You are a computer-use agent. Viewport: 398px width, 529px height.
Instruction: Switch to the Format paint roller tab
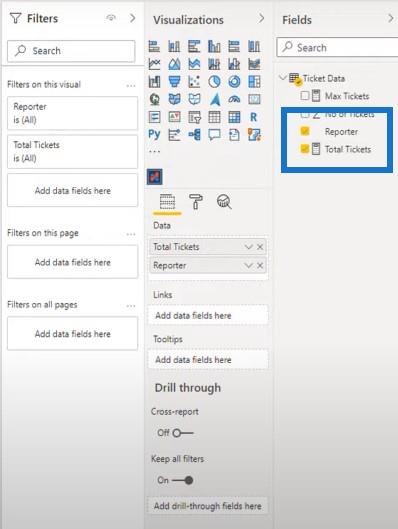196,202
